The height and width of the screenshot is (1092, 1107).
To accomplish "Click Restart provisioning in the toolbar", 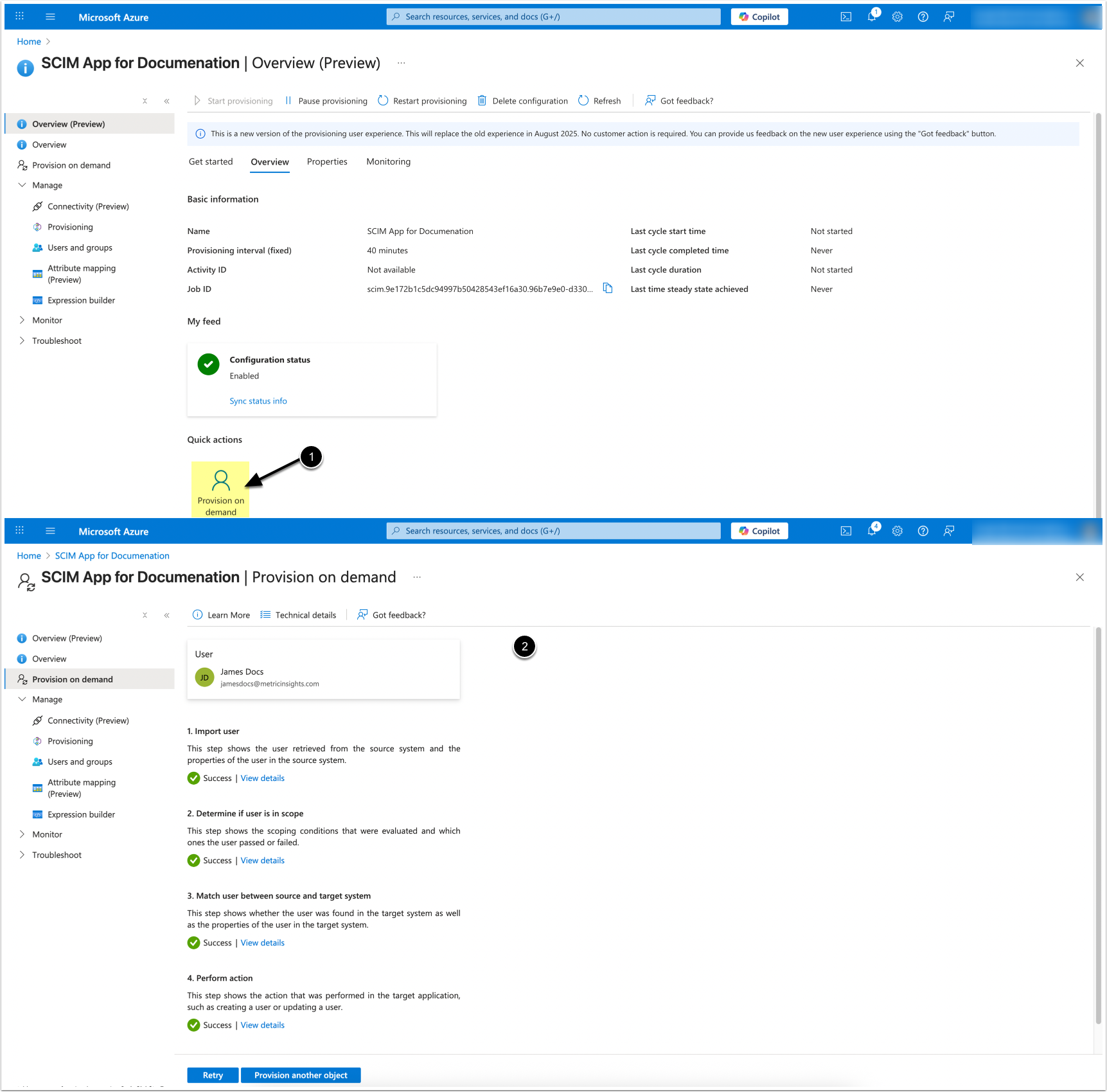I will point(422,101).
